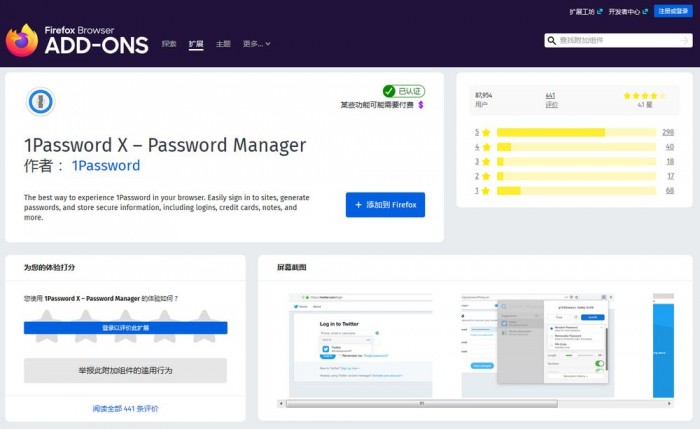700x429 pixels.
Task: Click the 2-star rating bar
Action: point(576,176)
